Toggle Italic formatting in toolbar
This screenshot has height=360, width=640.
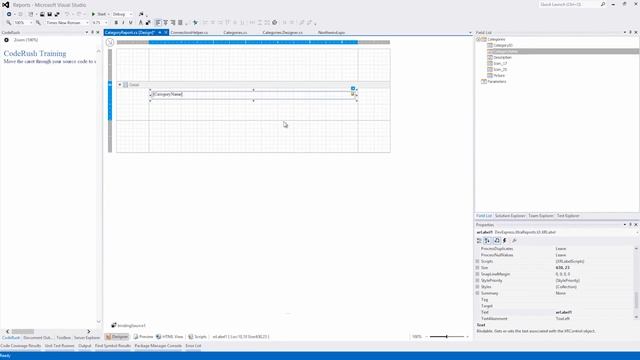pyautogui.click(x=123, y=23)
